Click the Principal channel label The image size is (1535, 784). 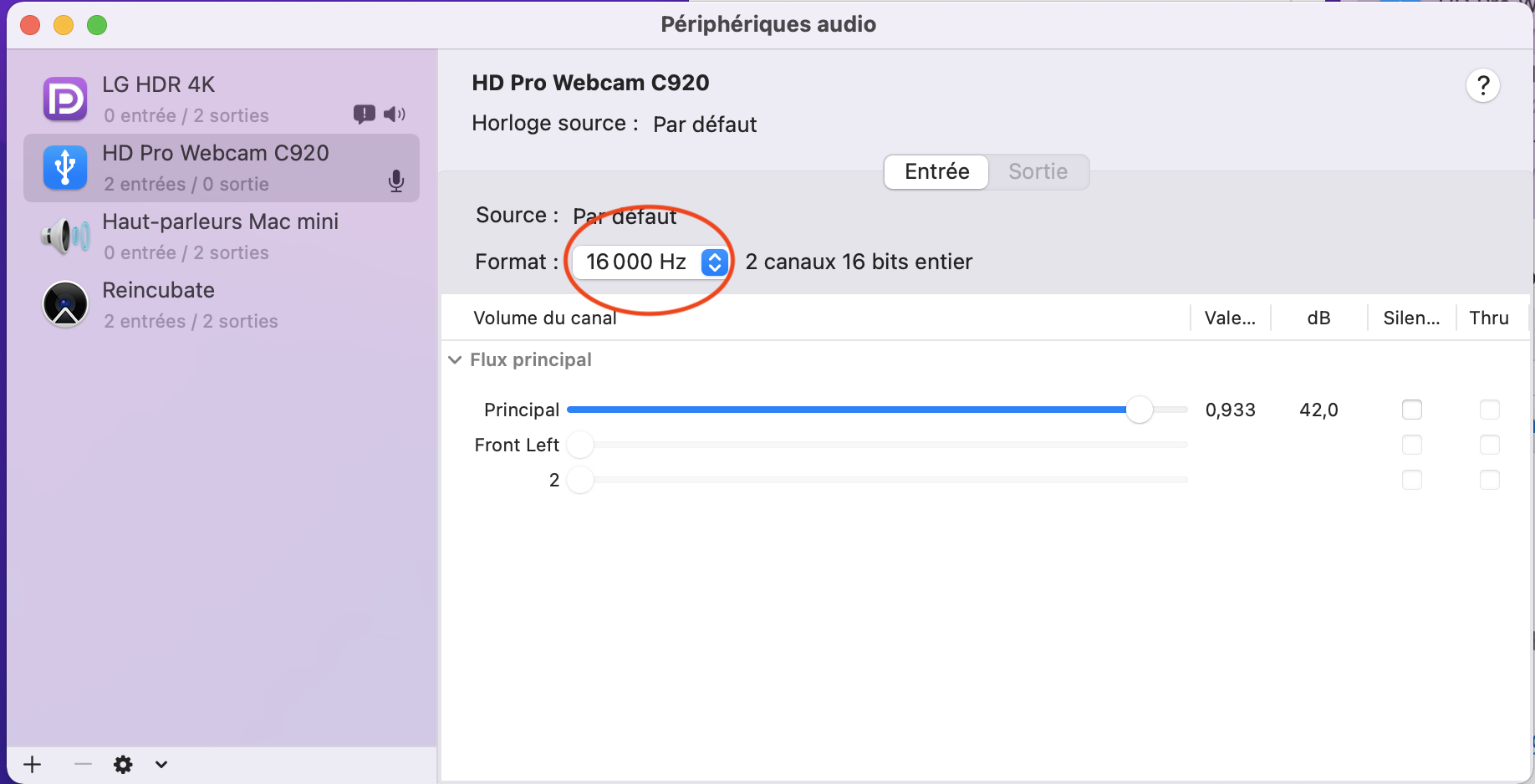point(522,410)
